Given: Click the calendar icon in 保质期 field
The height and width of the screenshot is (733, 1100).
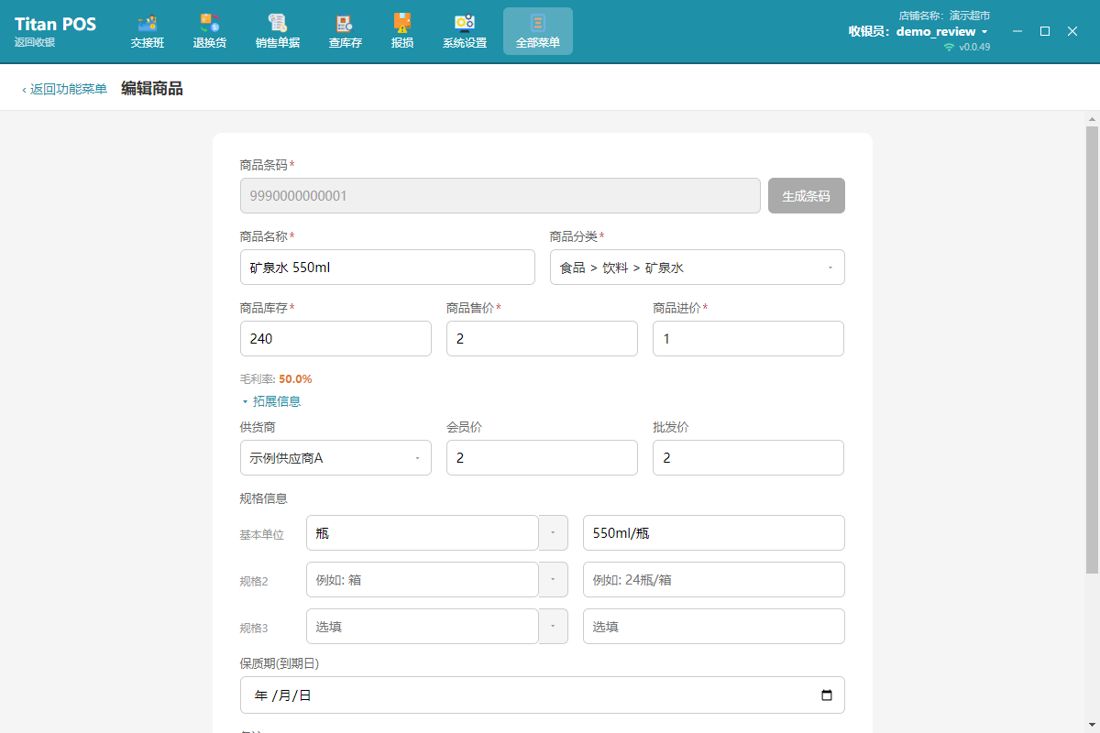Looking at the screenshot, I should point(826,695).
